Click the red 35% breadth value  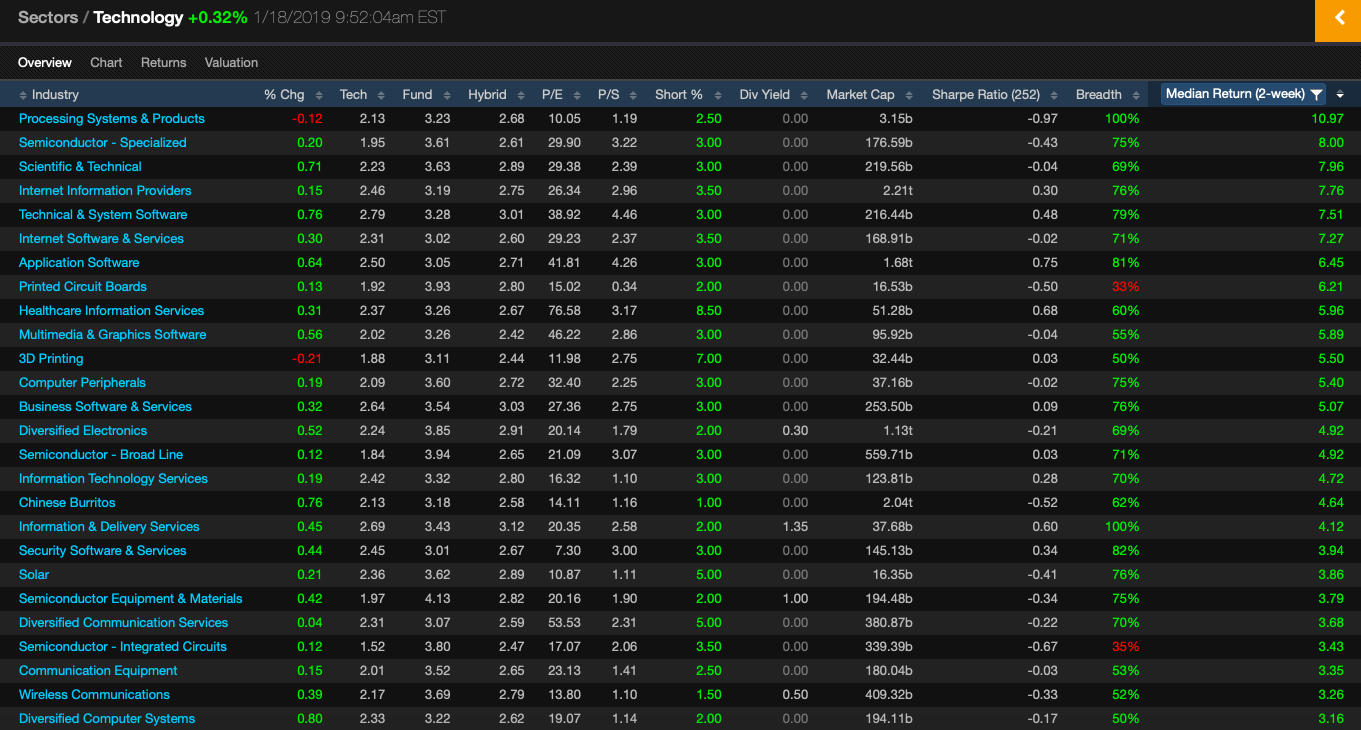1125,646
